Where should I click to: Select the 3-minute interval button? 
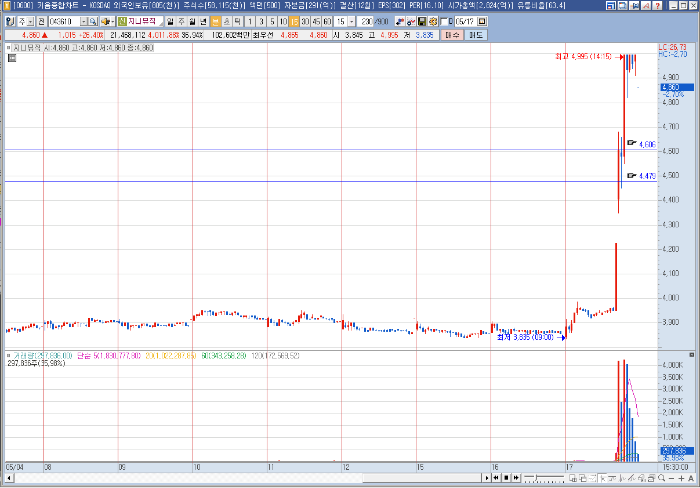click(x=261, y=21)
